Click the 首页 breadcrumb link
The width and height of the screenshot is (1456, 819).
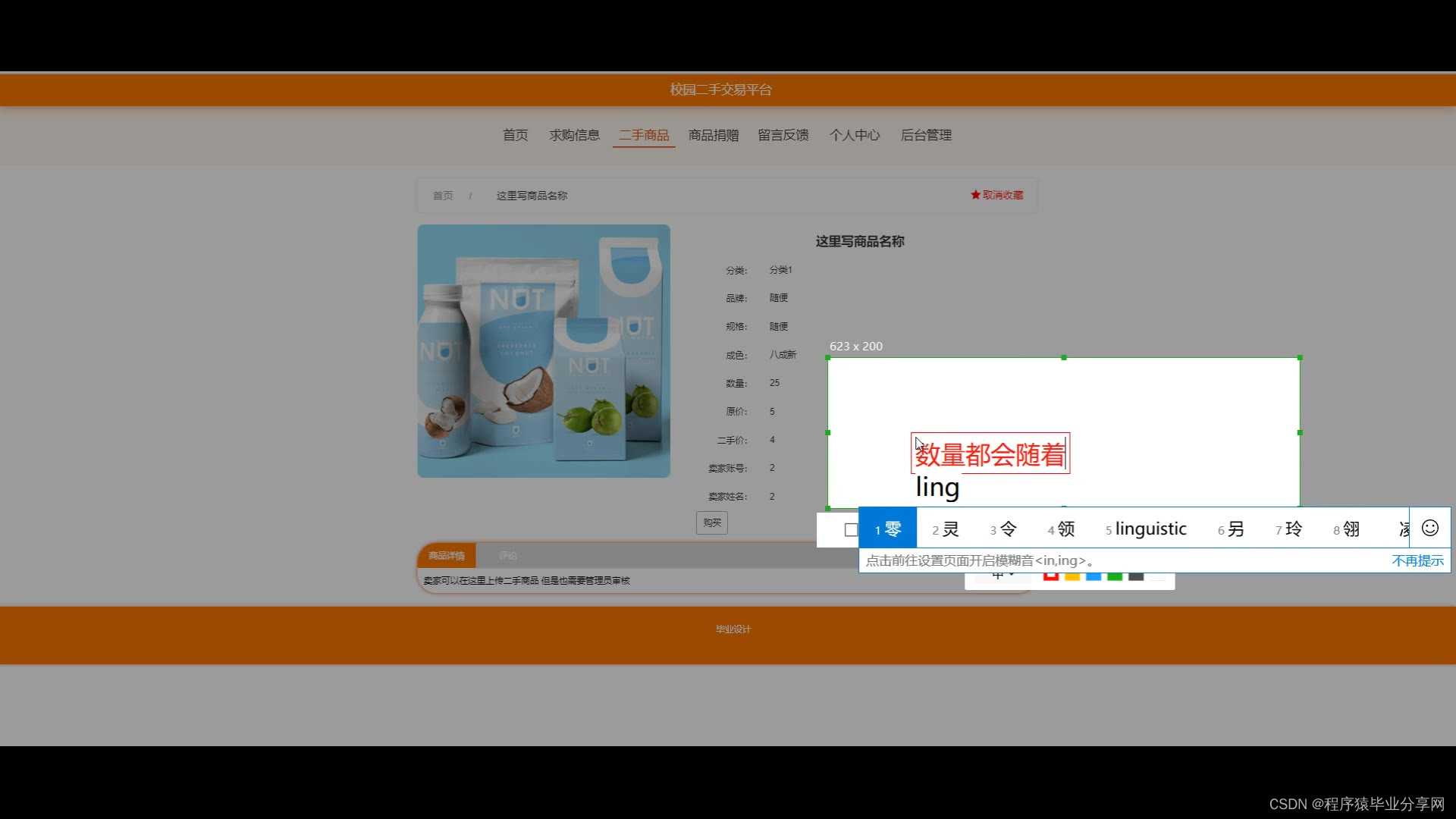pos(443,196)
